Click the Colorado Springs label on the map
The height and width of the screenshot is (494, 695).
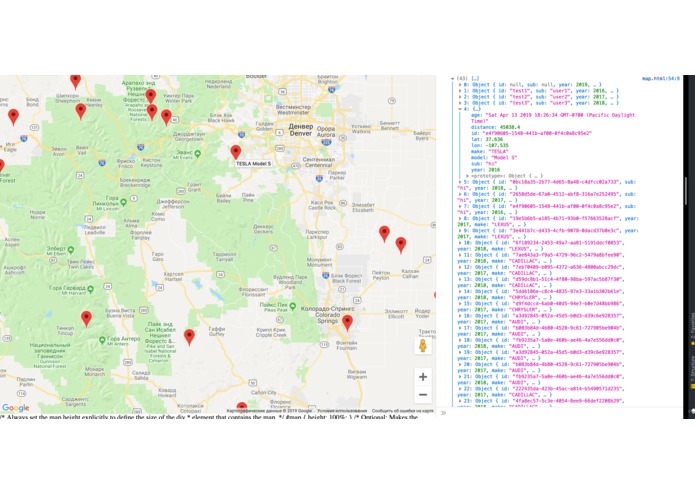pos(328,315)
